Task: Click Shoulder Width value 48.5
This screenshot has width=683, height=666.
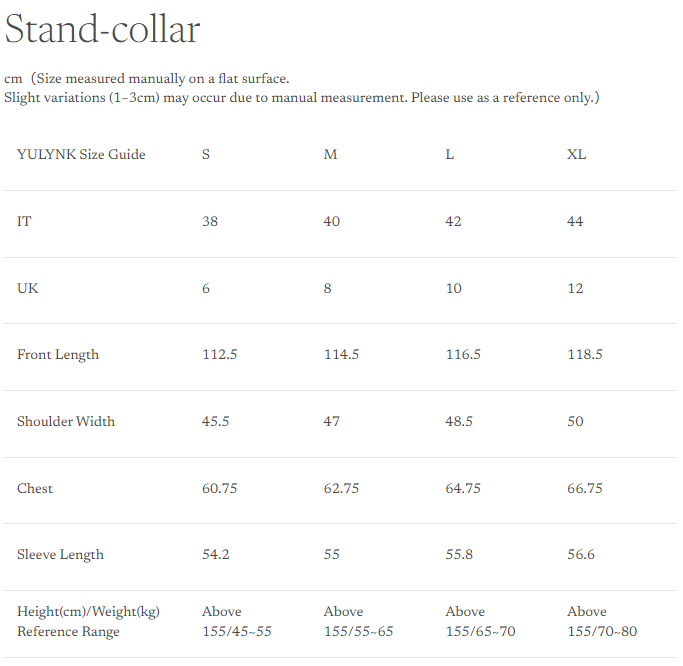Action: (x=459, y=421)
